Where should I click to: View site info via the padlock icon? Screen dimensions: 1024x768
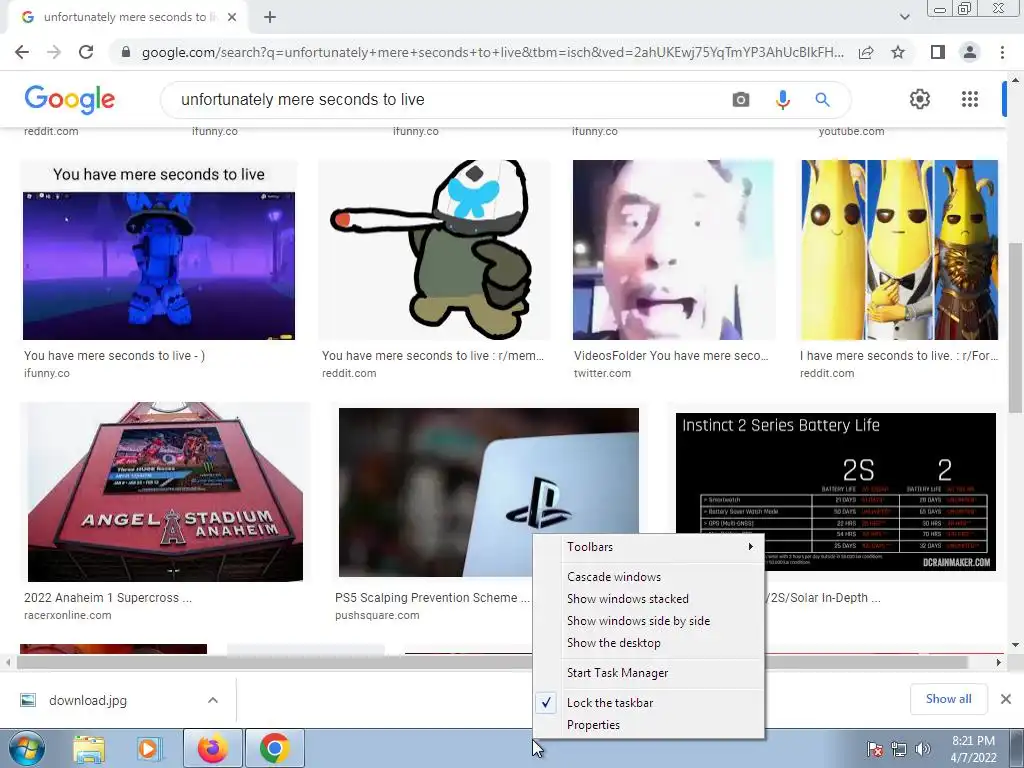pyautogui.click(x=126, y=52)
